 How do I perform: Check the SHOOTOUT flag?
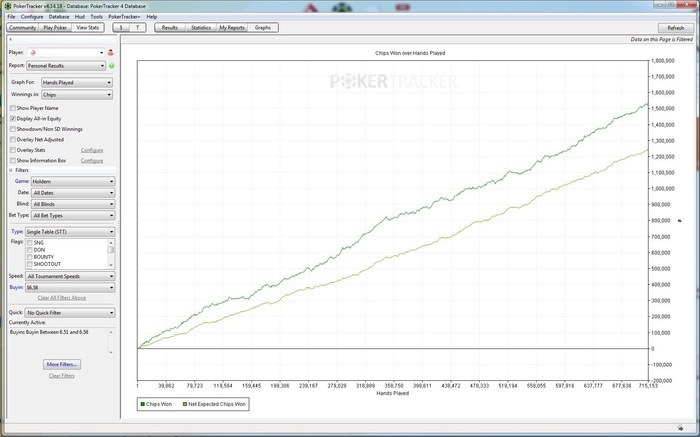click(30, 264)
